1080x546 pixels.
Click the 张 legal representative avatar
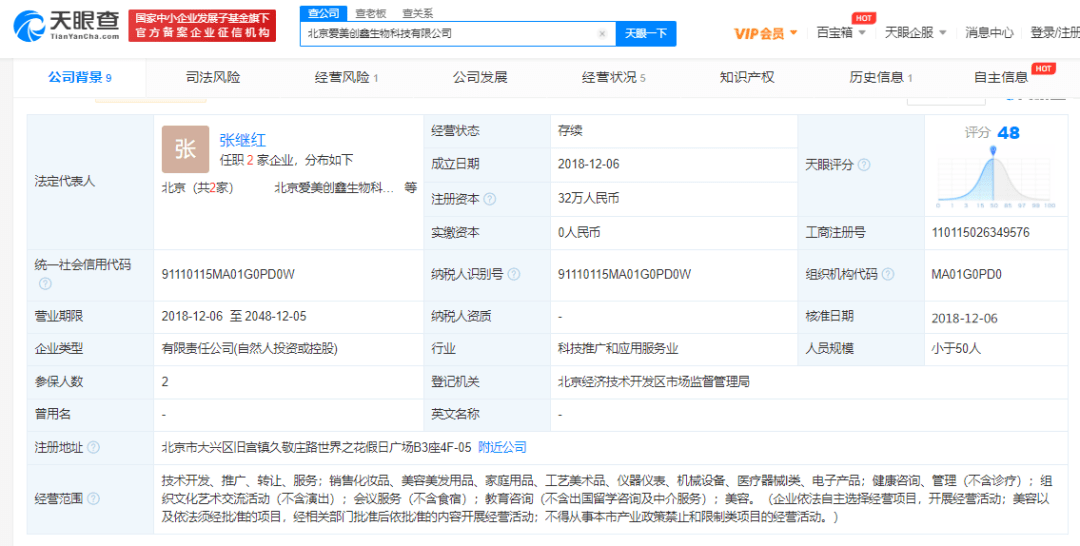(185, 150)
